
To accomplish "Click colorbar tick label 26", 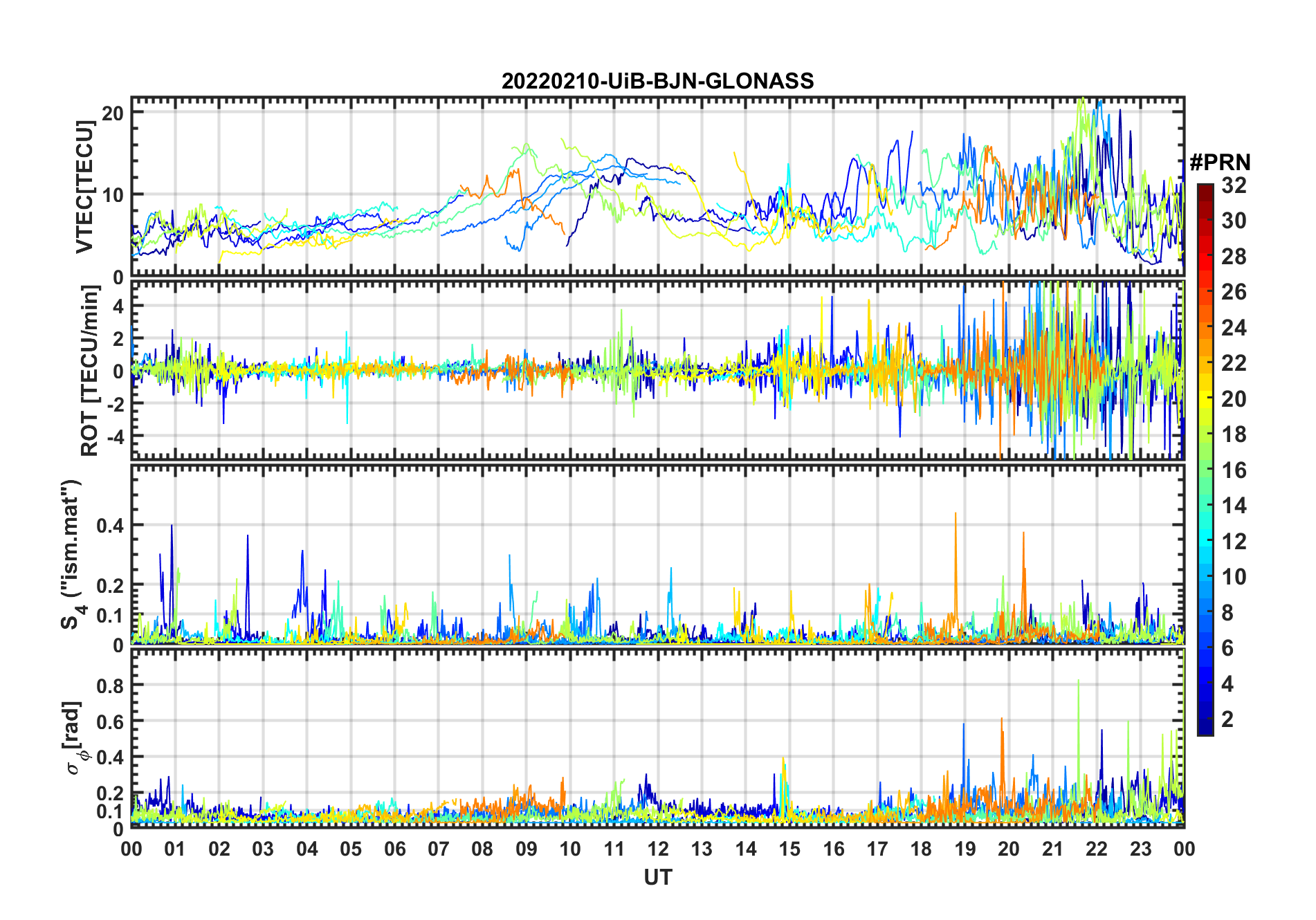I will point(1234,292).
